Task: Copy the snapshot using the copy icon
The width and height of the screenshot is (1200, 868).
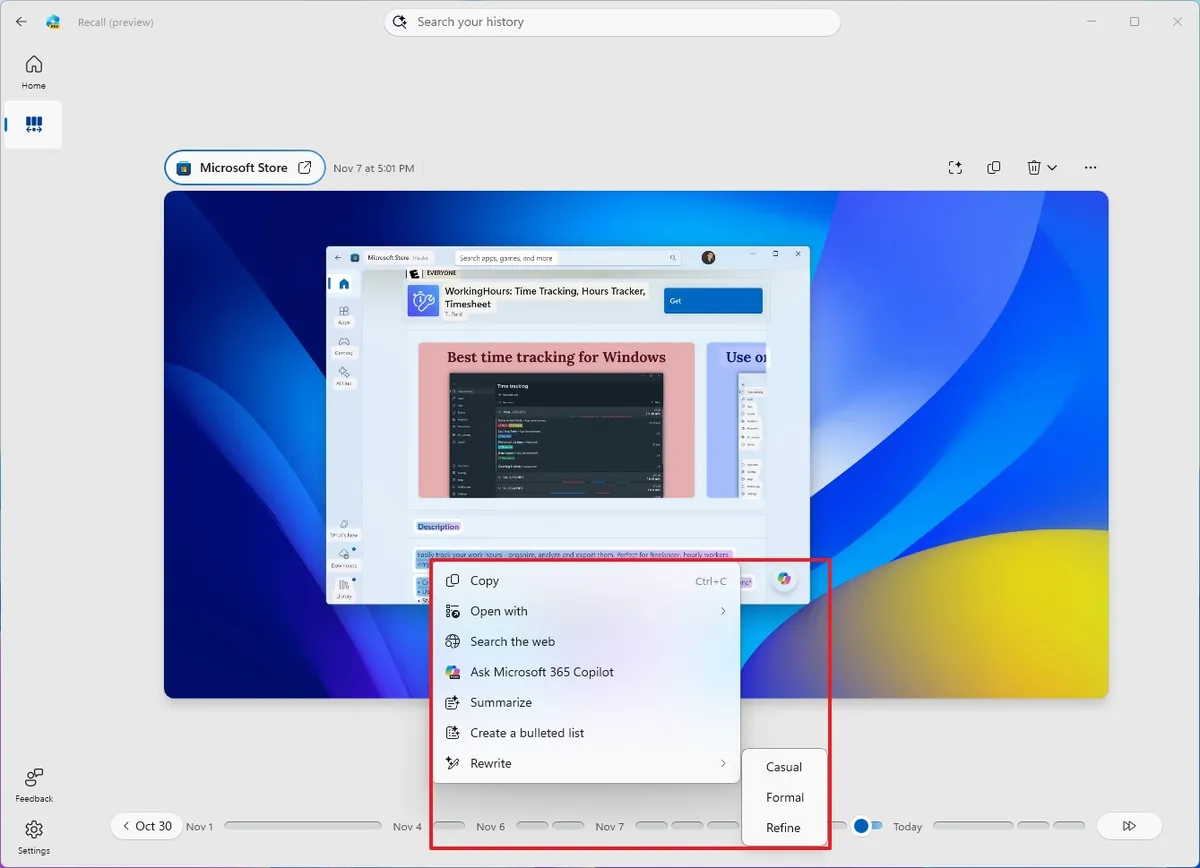Action: point(994,168)
